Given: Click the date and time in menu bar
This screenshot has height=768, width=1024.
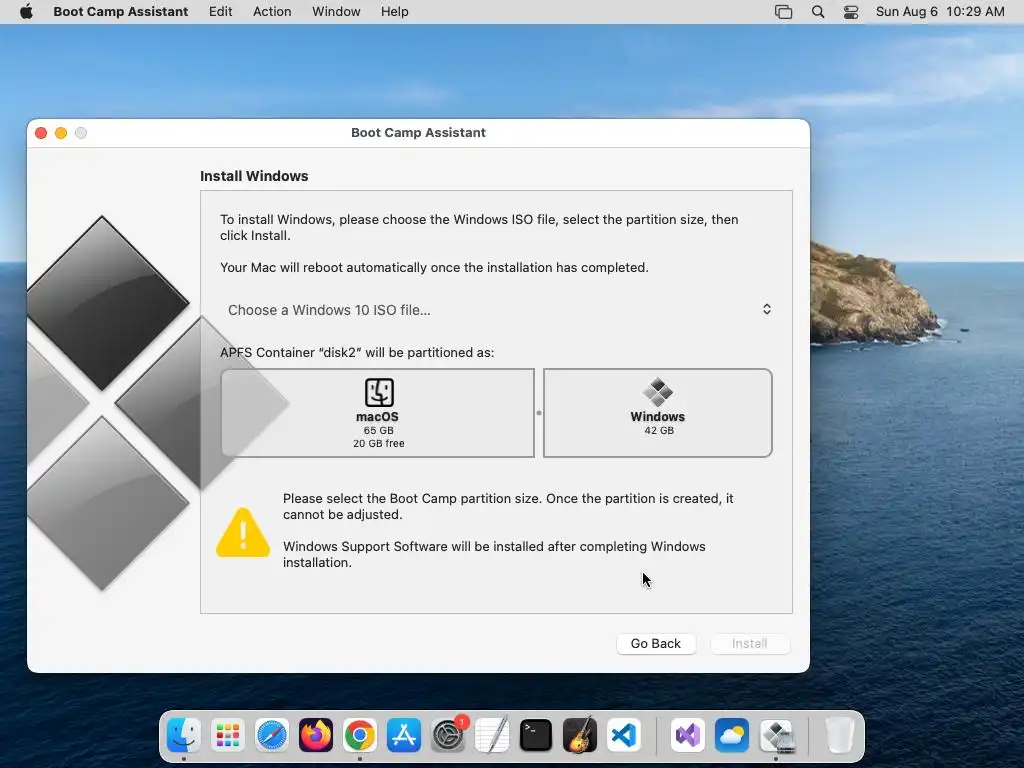Looking at the screenshot, I should (940, 12).
